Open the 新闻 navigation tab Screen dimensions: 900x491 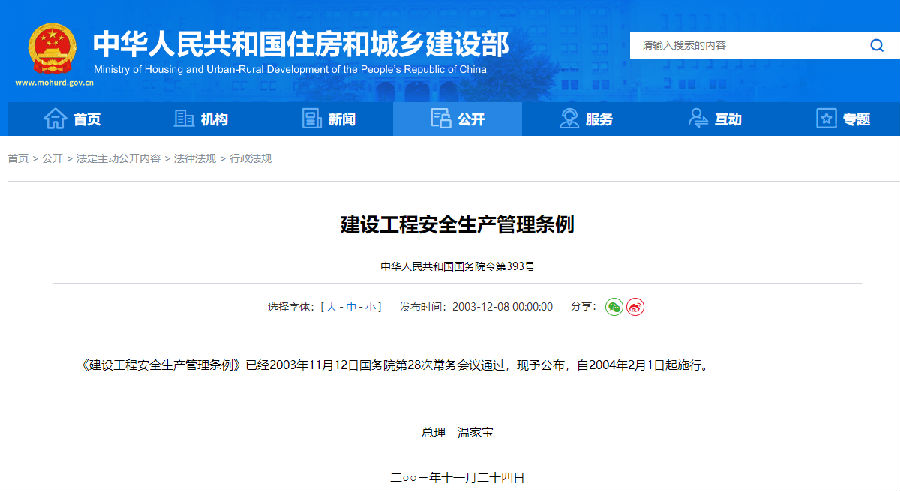coord(341,119)
